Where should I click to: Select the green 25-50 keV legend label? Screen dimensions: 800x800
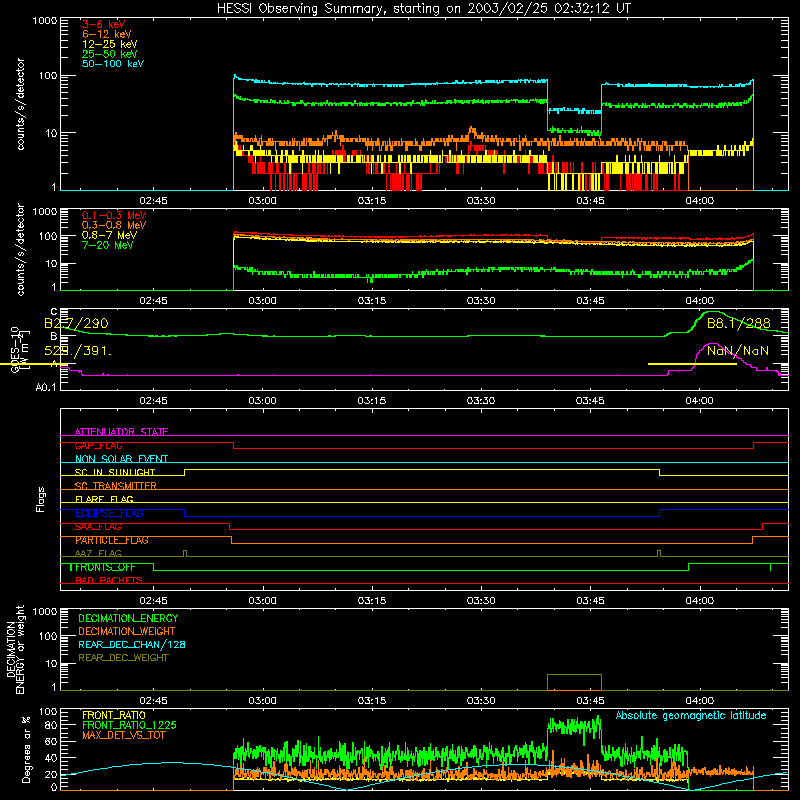(109, 54)
